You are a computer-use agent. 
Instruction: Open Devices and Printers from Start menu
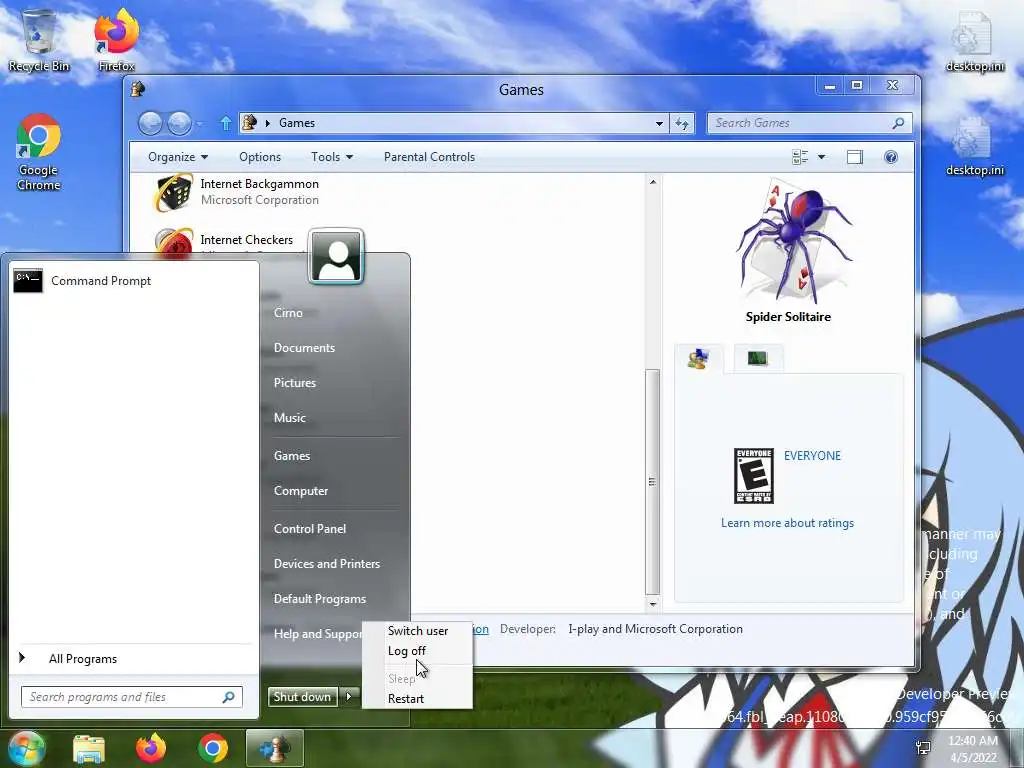click(x=327, y=564)
